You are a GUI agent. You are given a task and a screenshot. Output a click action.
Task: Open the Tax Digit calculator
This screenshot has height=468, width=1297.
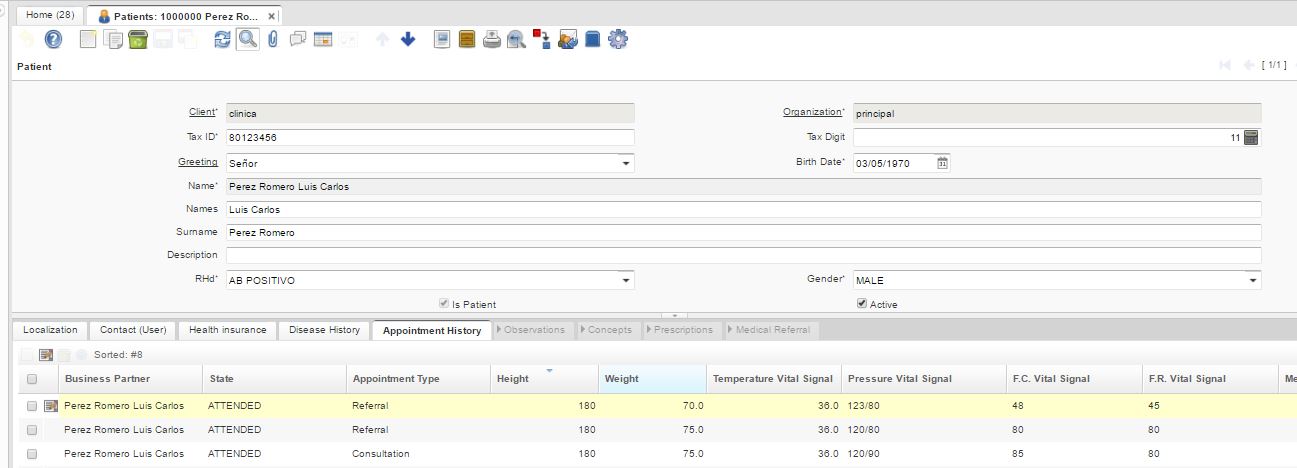tap(1250, 138)
